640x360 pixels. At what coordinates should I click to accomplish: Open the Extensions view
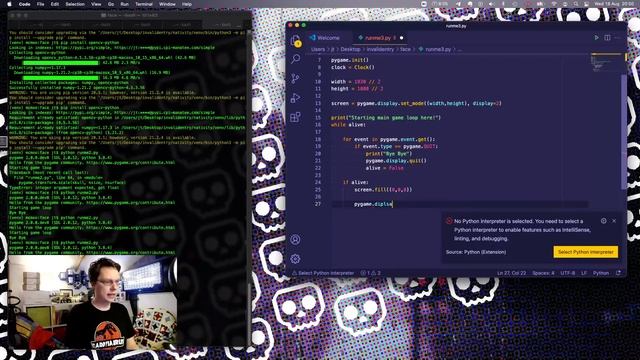coord(296,118)
